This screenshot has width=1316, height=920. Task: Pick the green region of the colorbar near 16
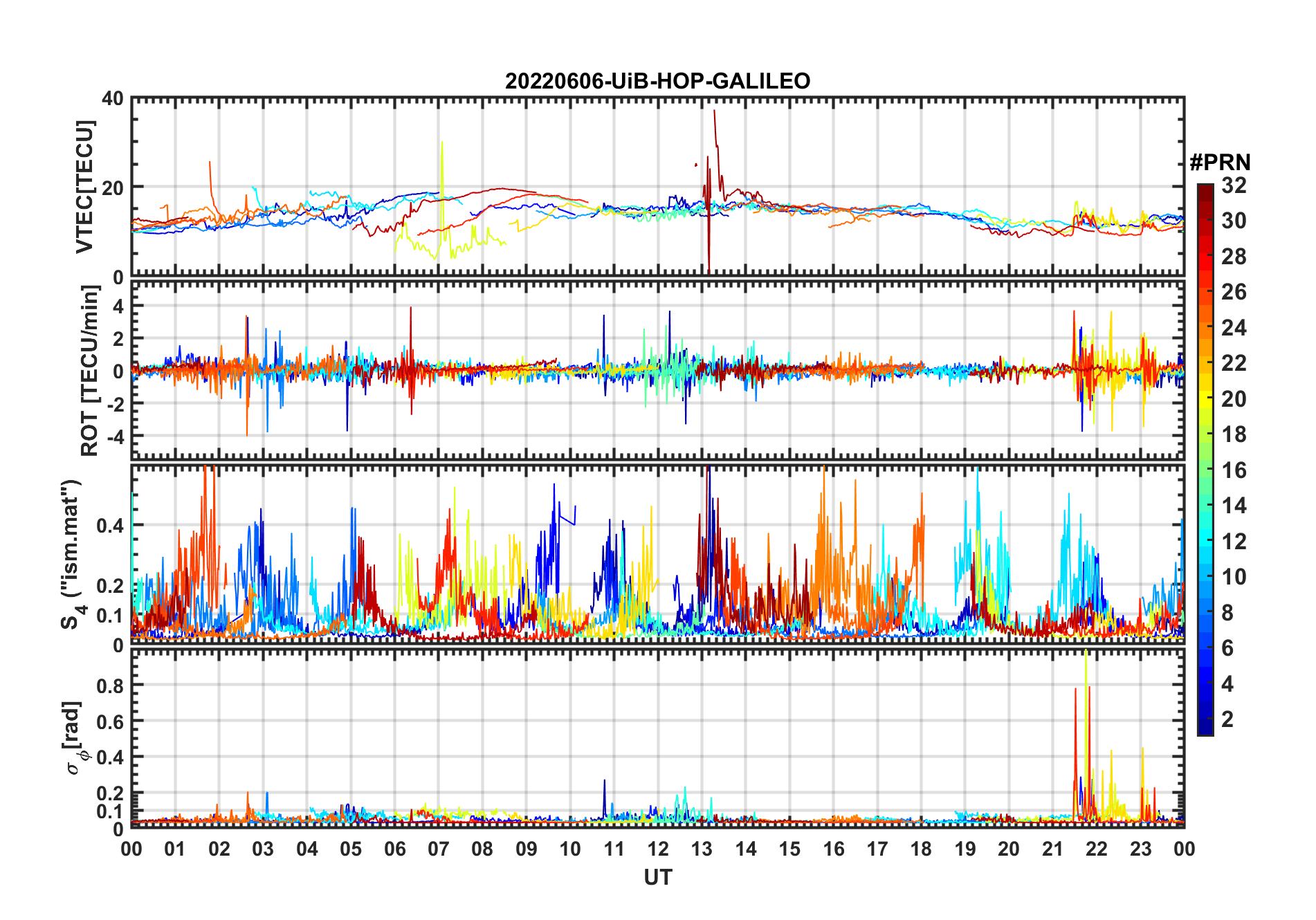point(1205,470)
